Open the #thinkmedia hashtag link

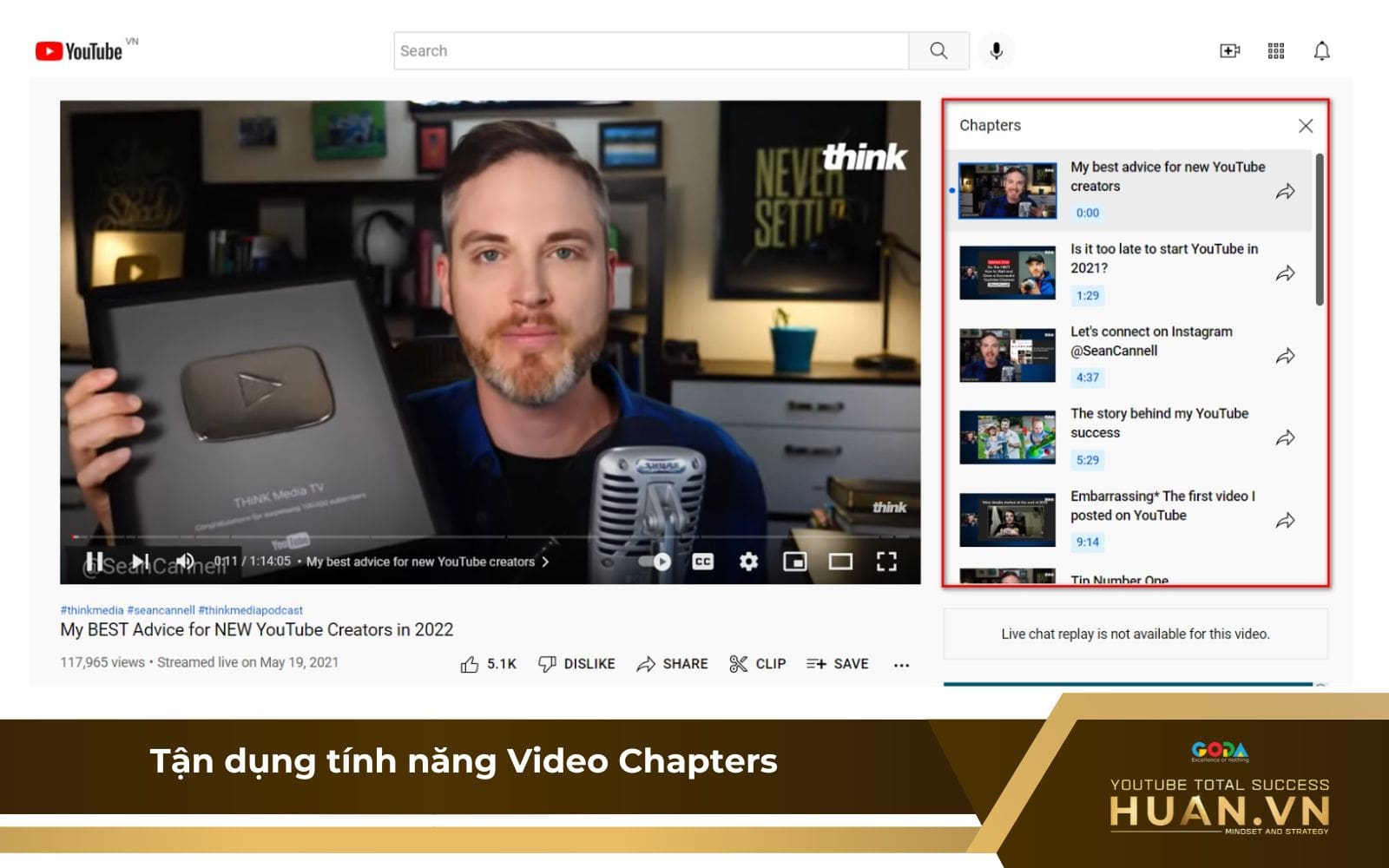92,610
